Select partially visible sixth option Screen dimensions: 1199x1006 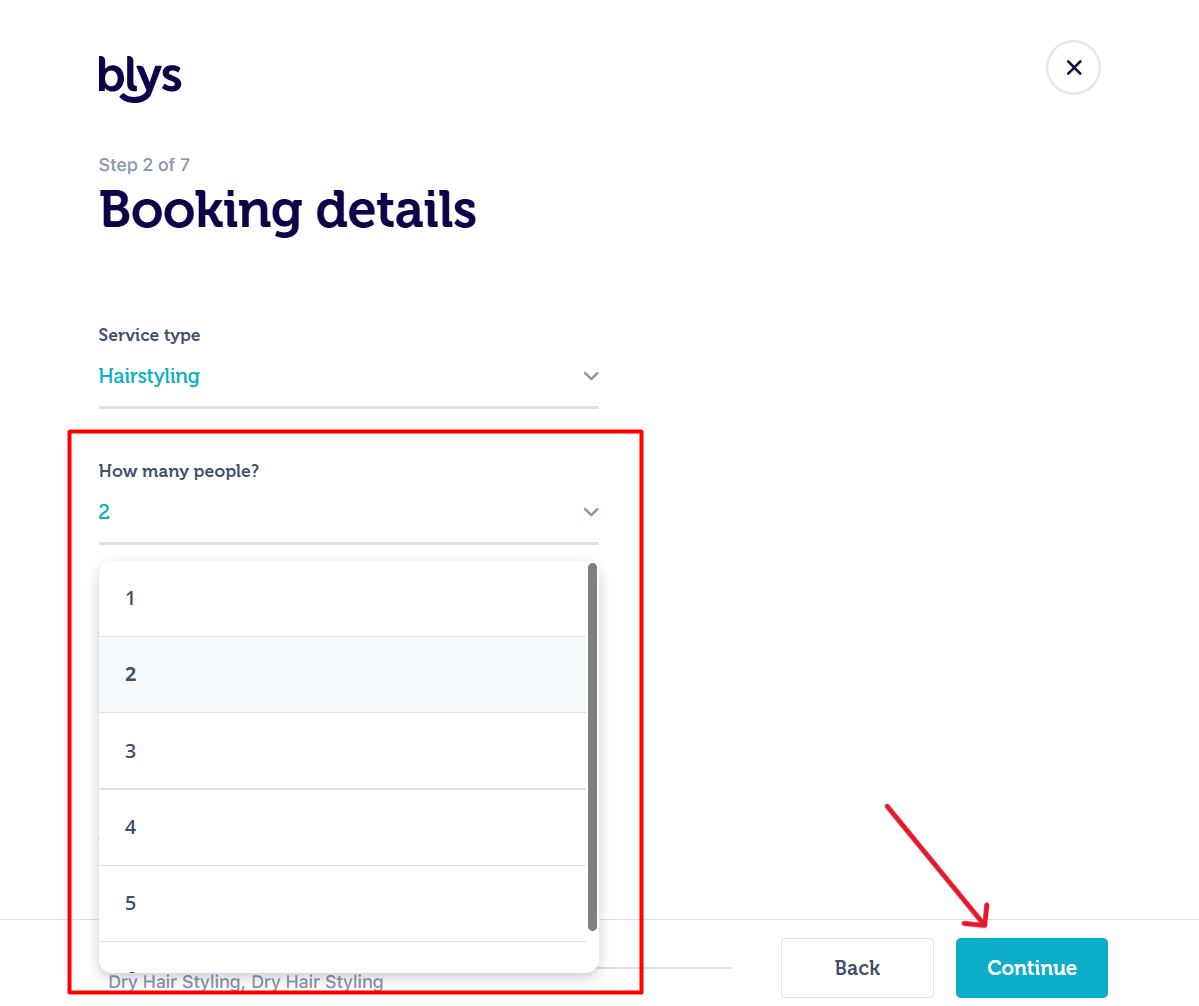(343, 957)
